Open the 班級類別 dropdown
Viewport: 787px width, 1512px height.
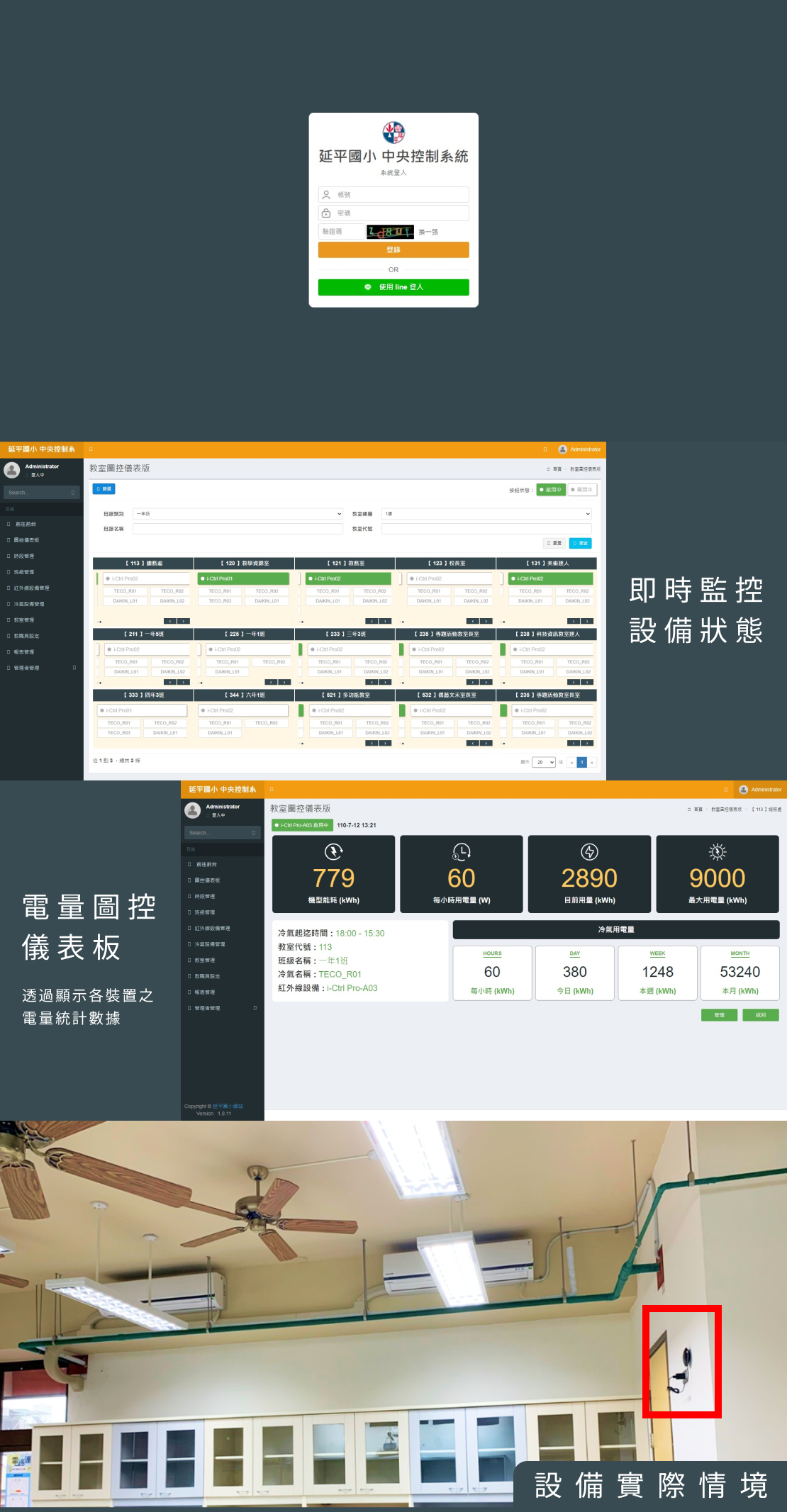click(x=238, y=514)
